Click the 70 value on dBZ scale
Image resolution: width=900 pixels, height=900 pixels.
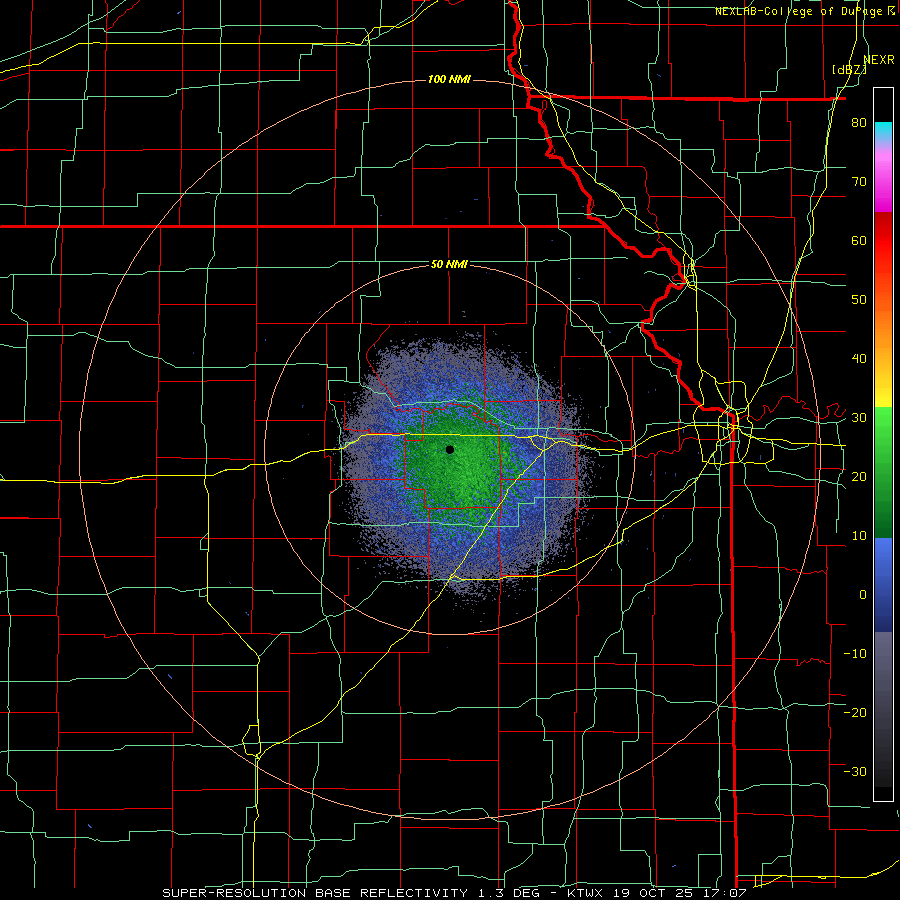859,182
